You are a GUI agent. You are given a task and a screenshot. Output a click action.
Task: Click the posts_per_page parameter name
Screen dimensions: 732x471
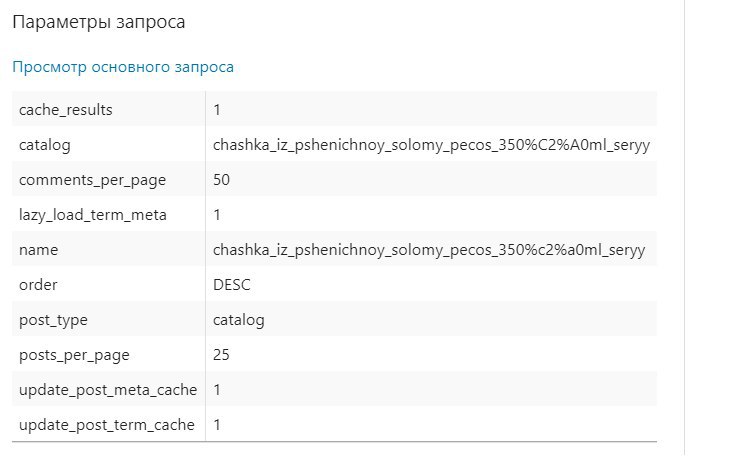coord(74,355)
